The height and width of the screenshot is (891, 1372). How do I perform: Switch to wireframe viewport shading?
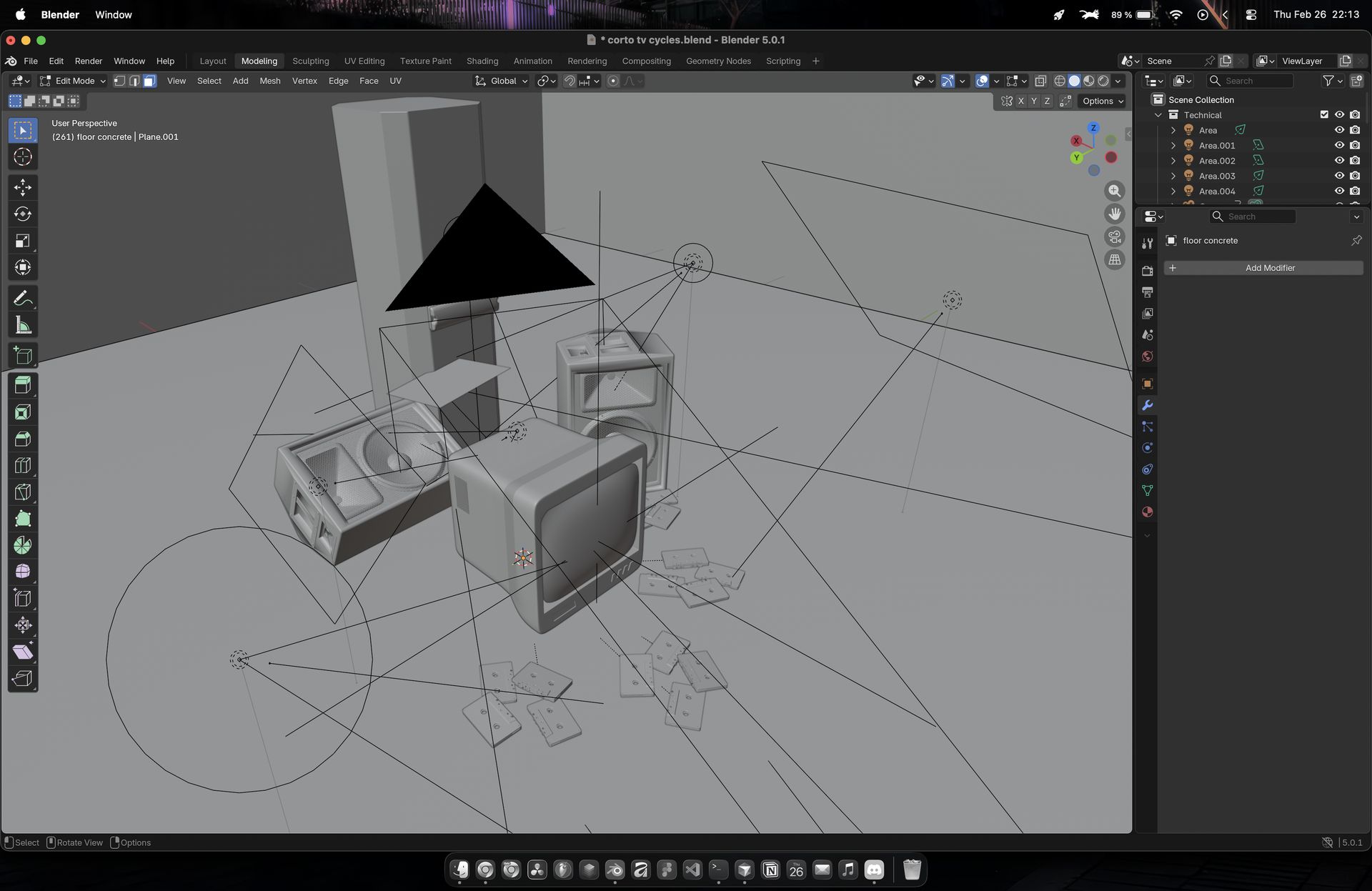click(x=1060, y=81)
